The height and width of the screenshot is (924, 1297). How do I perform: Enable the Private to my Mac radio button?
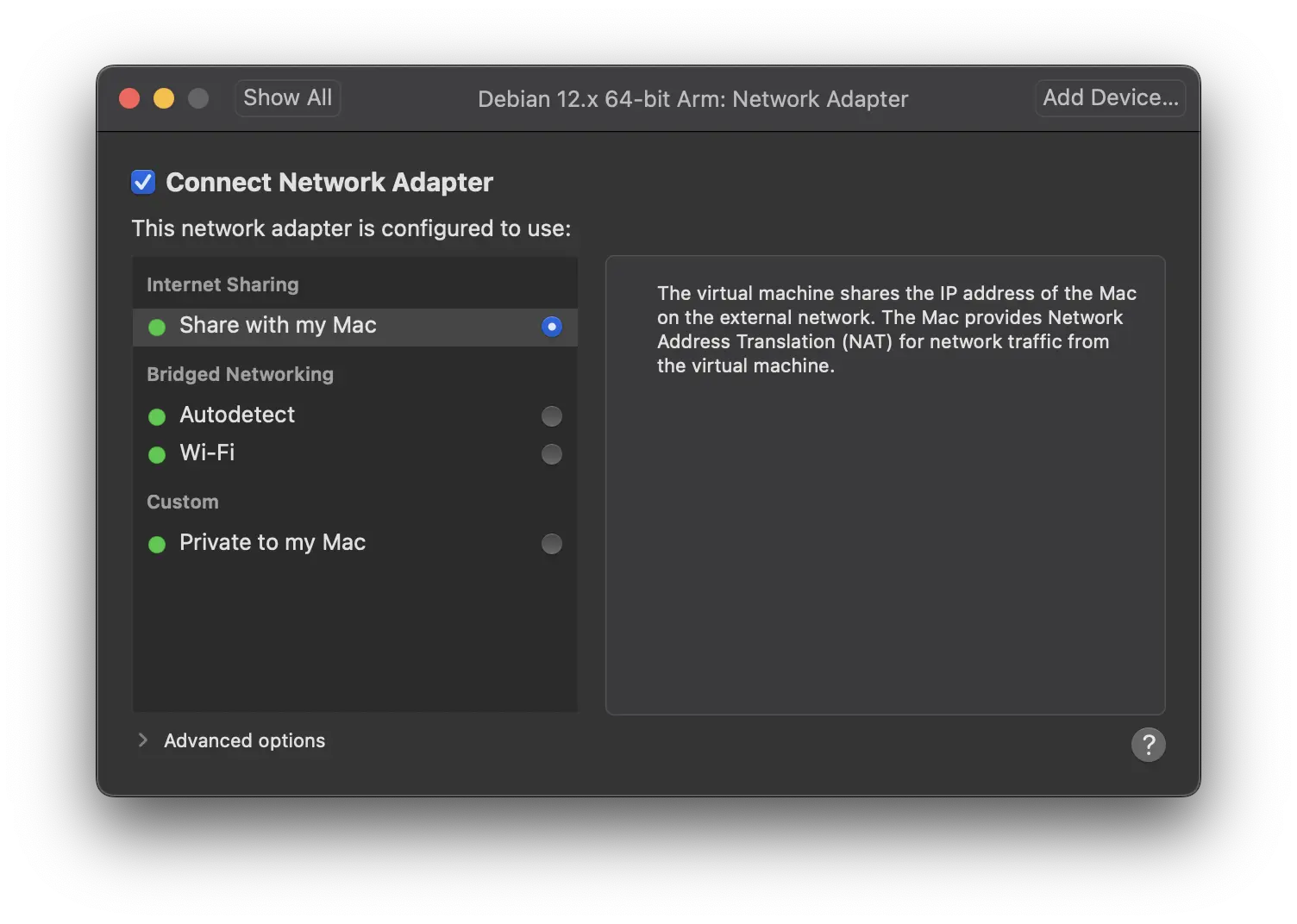[x=552, y=544]
